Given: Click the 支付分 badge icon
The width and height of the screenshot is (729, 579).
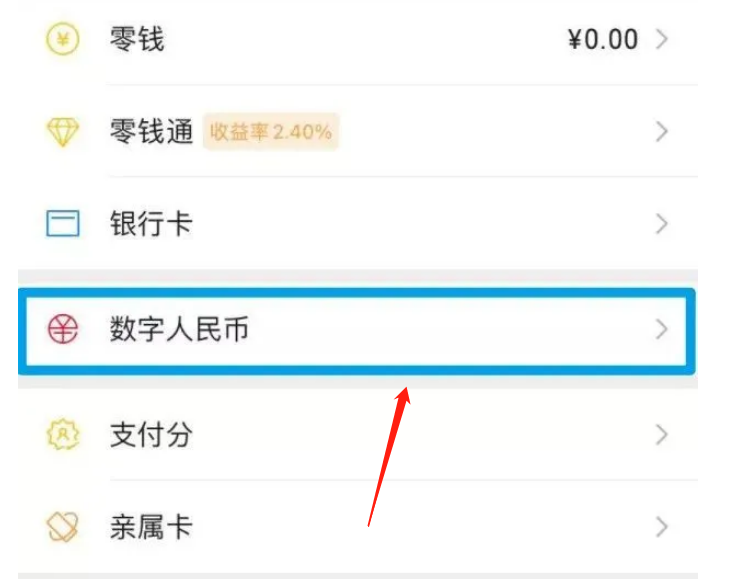Looking at the screenshot, I should (62, 435).
